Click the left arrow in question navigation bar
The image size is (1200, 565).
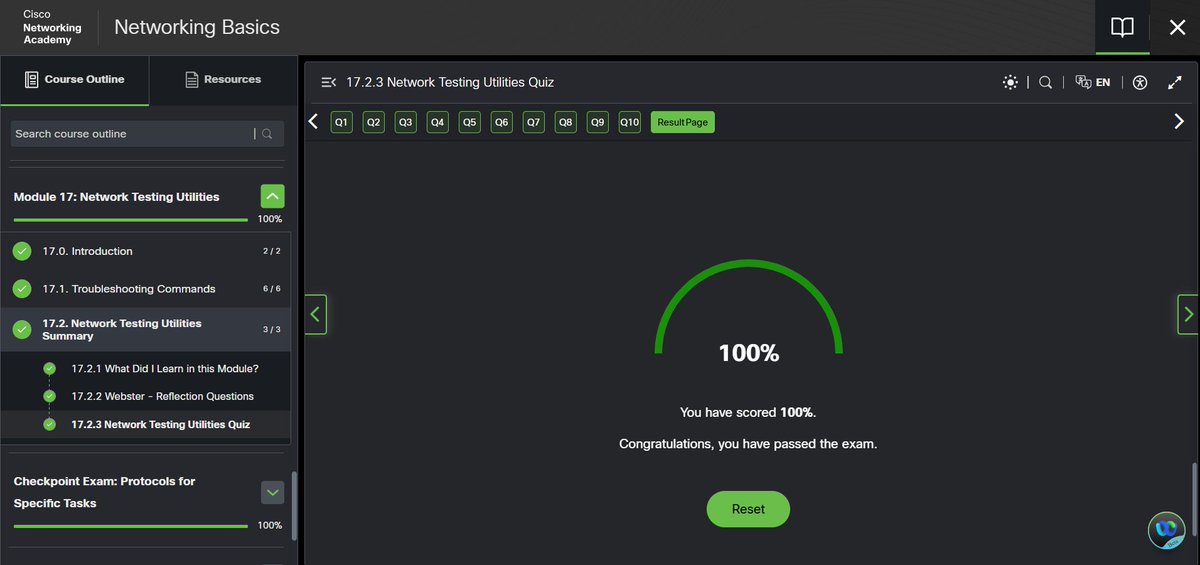click(x=313, y=121)
